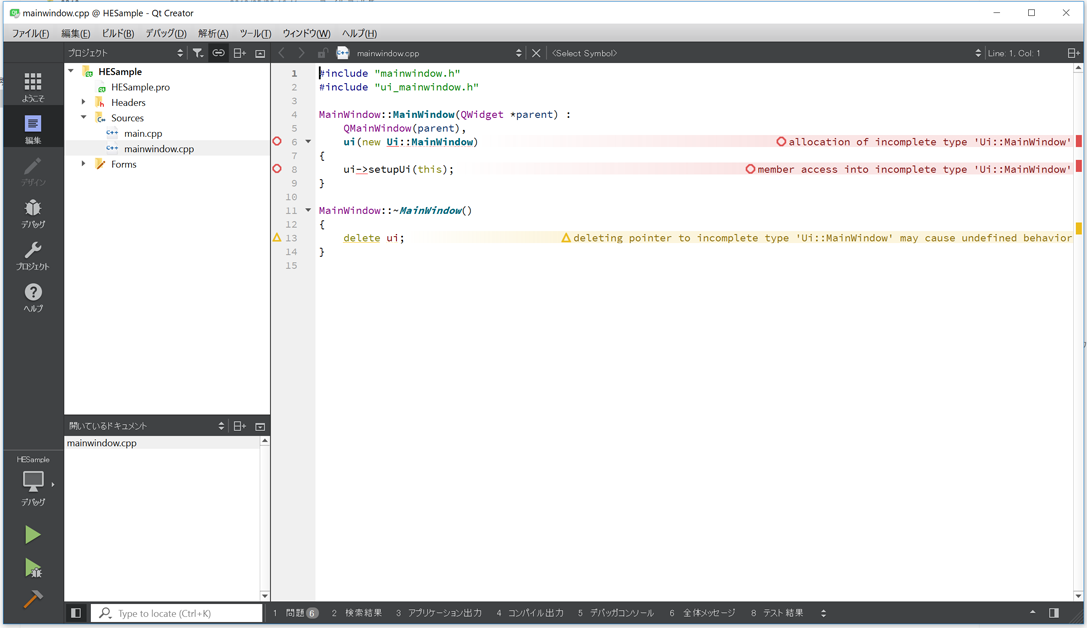1087x628 pixels.
Task: Split the open documents panel
Action: pos(239,426)
